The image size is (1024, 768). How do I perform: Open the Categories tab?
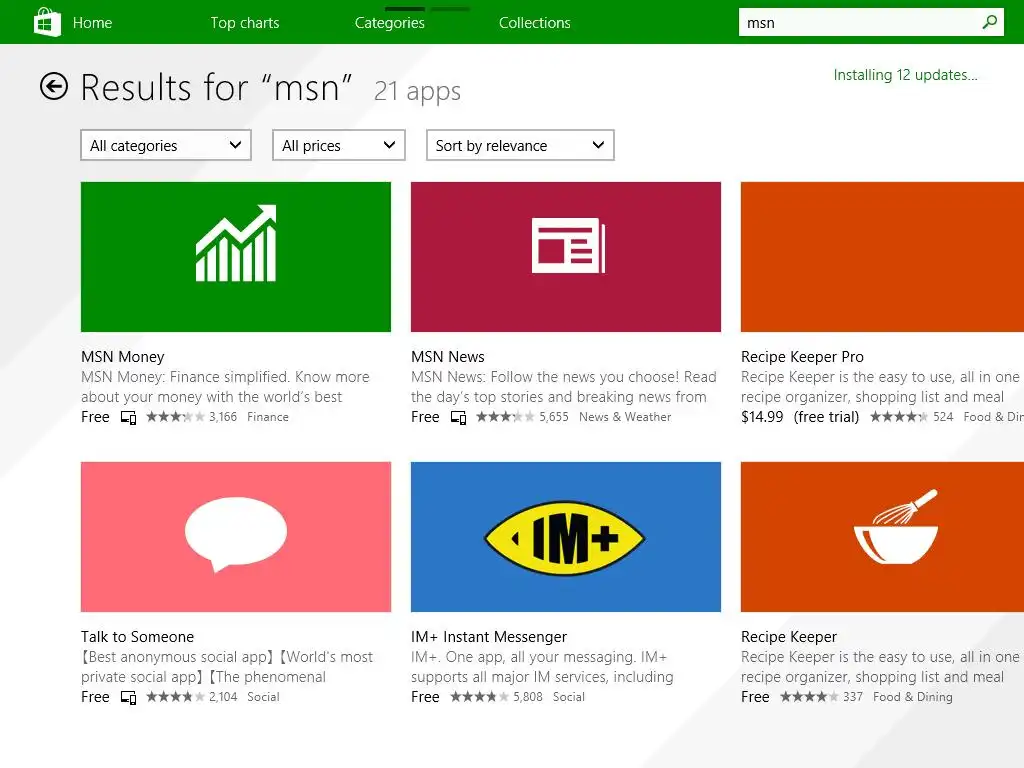tap(390, 23)
